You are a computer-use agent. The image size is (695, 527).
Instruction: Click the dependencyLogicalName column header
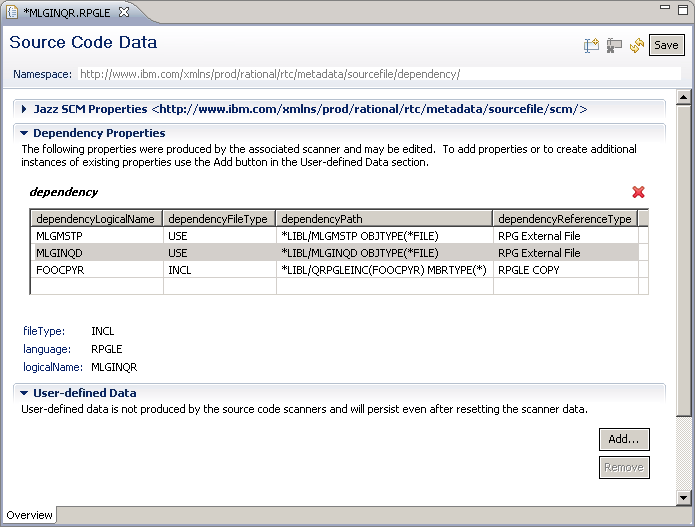pyautogui.click(x=96, y=219)
